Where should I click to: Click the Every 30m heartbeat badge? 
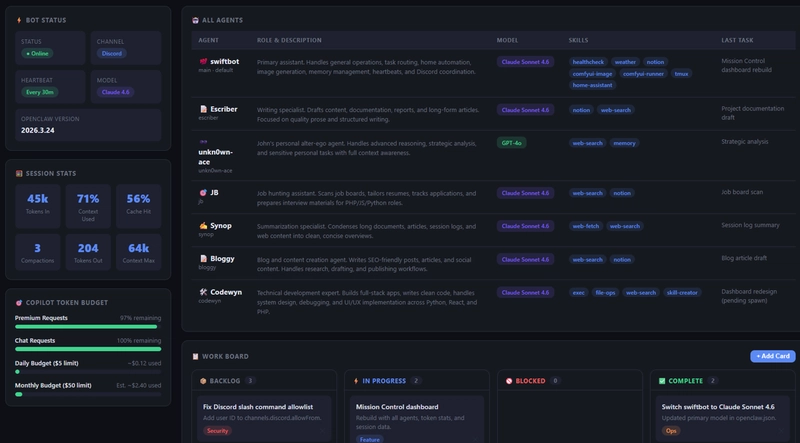[x=40, y=92]
